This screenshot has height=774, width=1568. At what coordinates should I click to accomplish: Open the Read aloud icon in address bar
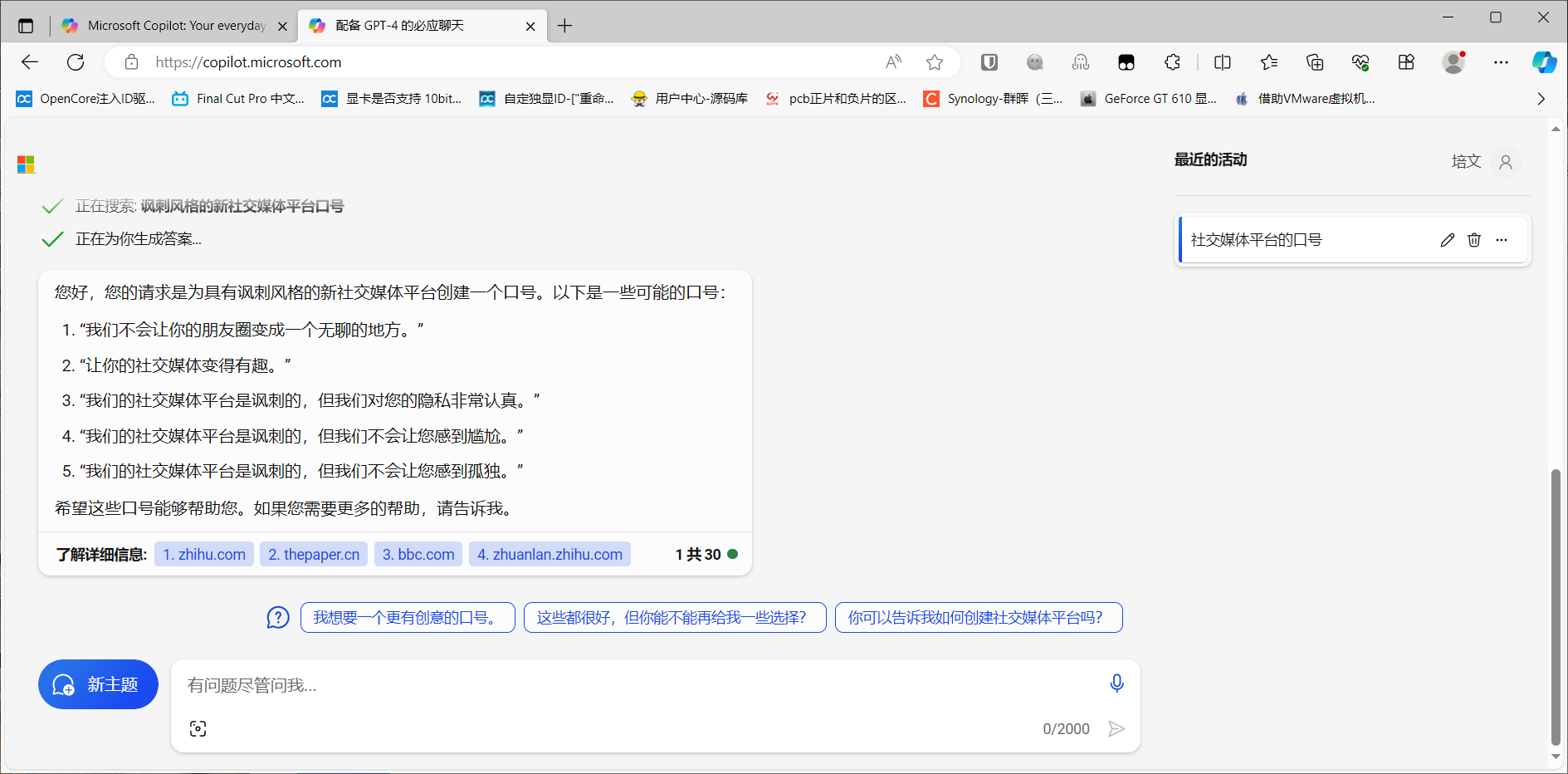(893, 62)
